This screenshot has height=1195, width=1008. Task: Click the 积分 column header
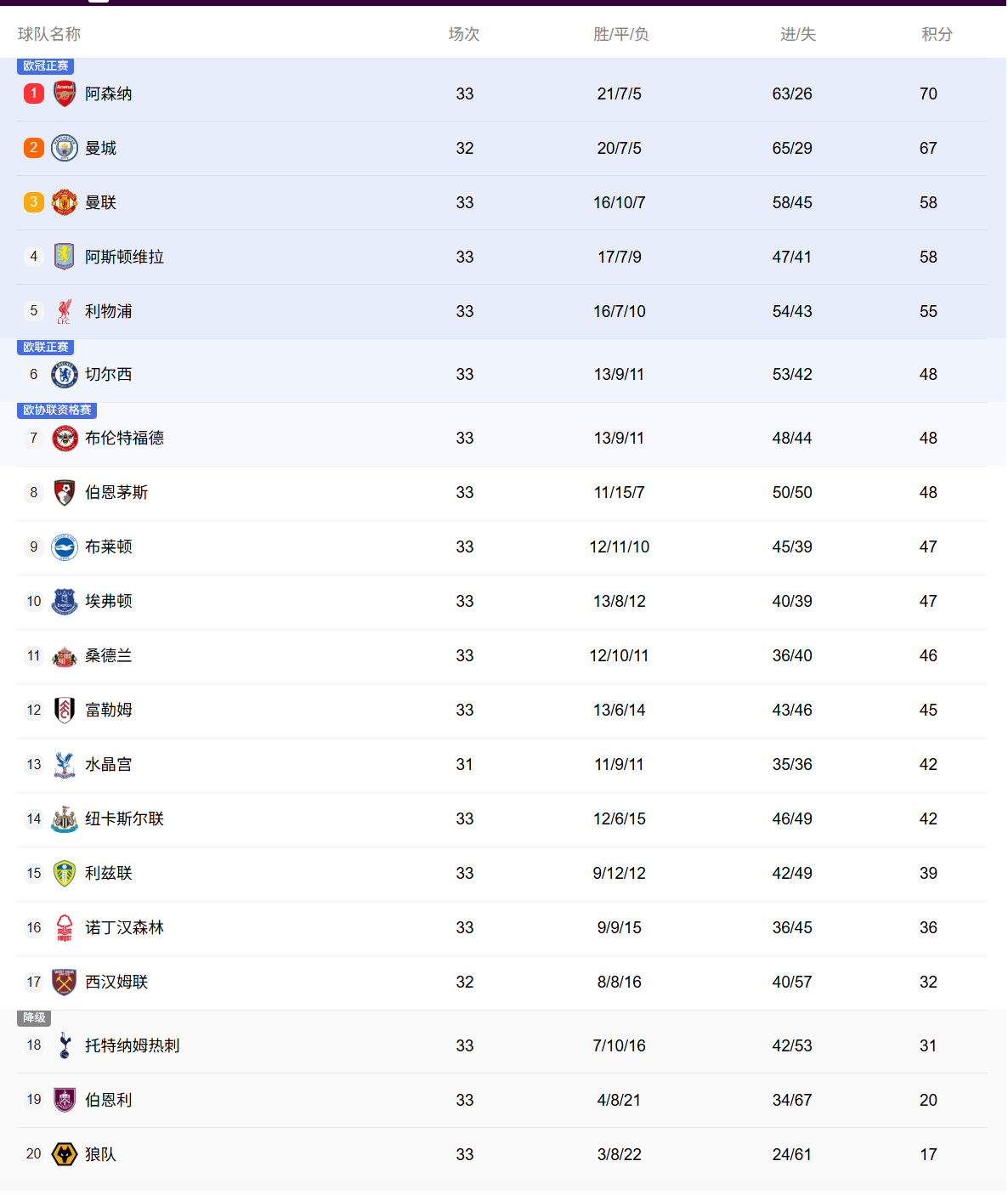point(937,34)
